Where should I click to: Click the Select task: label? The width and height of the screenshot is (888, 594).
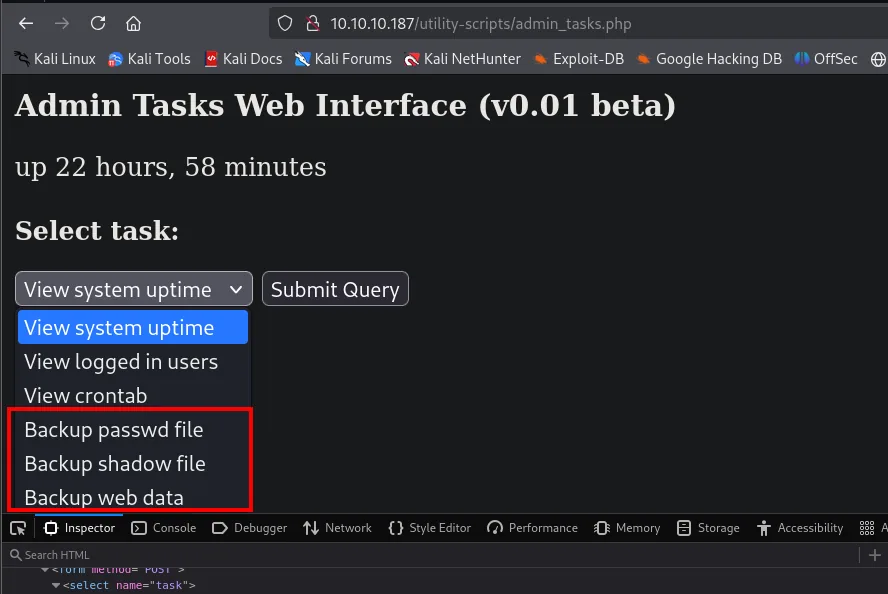(97, 230)
